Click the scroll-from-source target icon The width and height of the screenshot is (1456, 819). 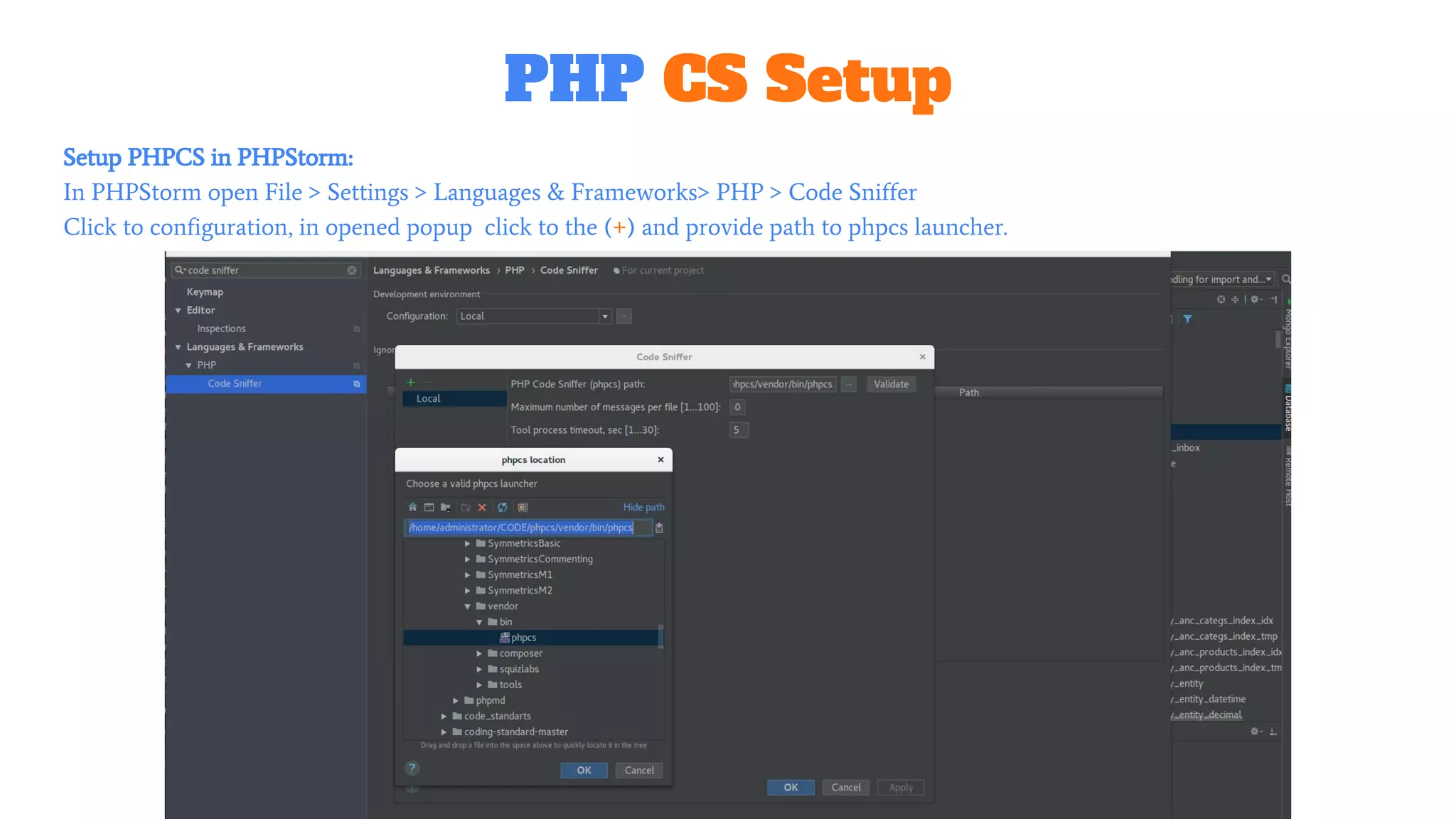click(1221, 299)
